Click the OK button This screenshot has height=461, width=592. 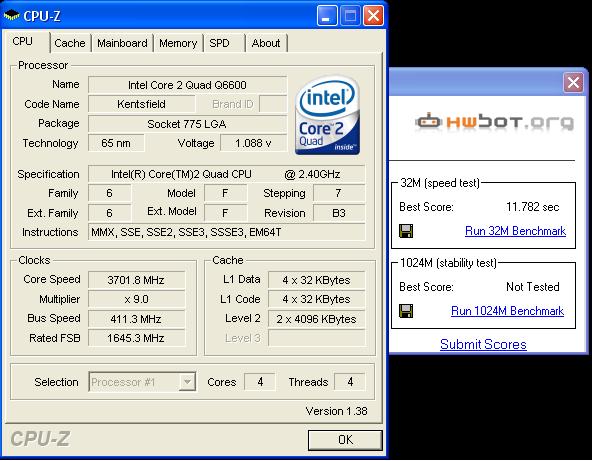(345, 440)
